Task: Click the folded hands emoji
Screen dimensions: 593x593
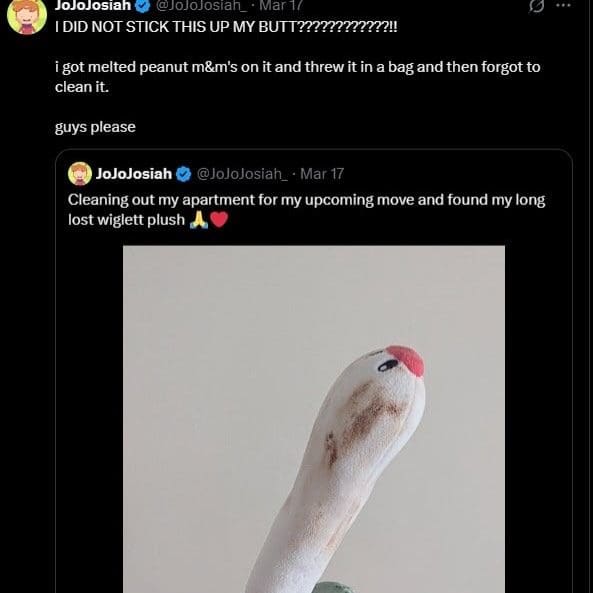Action: (199, 219)
